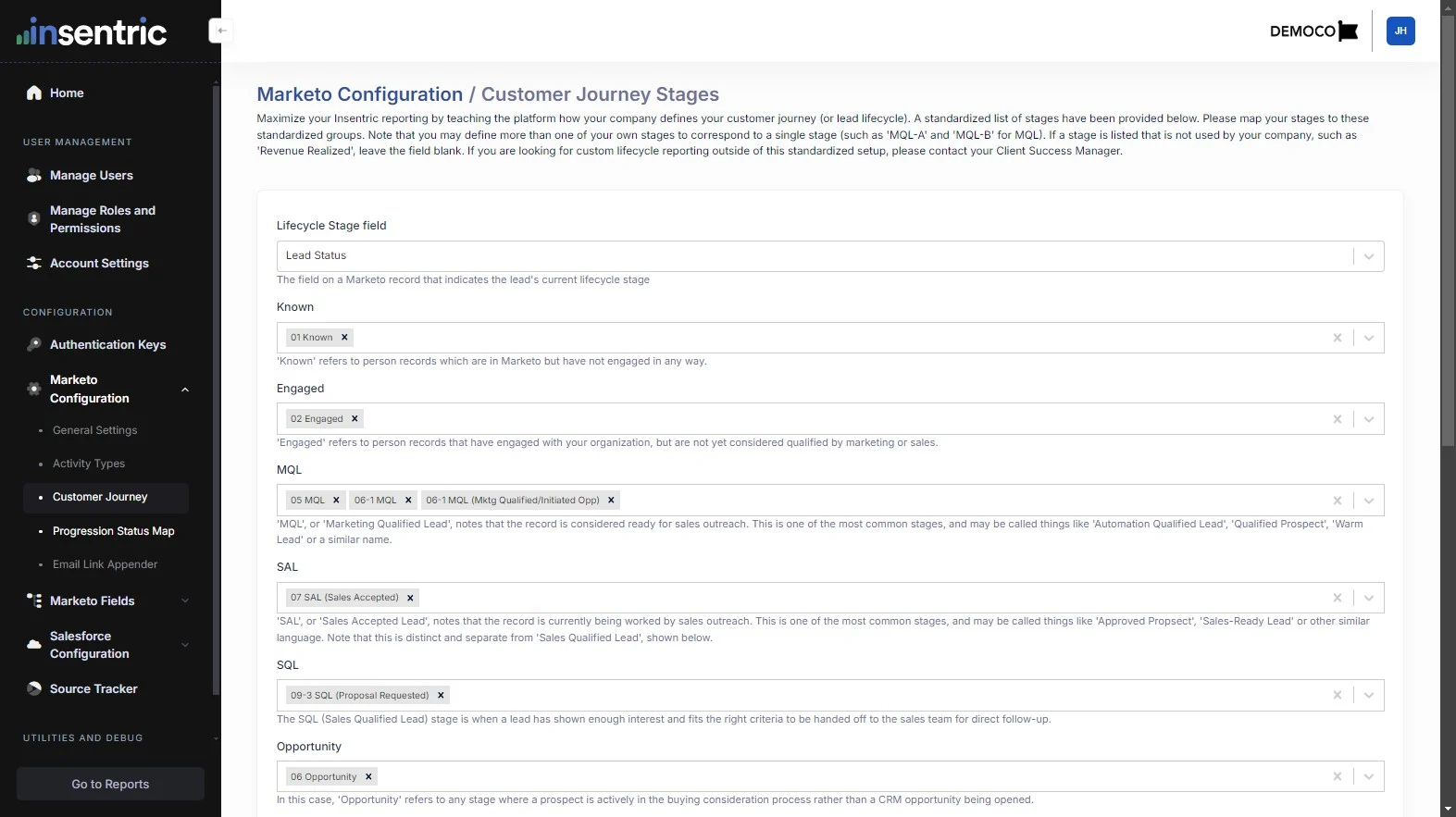Remove the 09-3 SQL (Proposal Requested) tag

(x=441, y=696)
